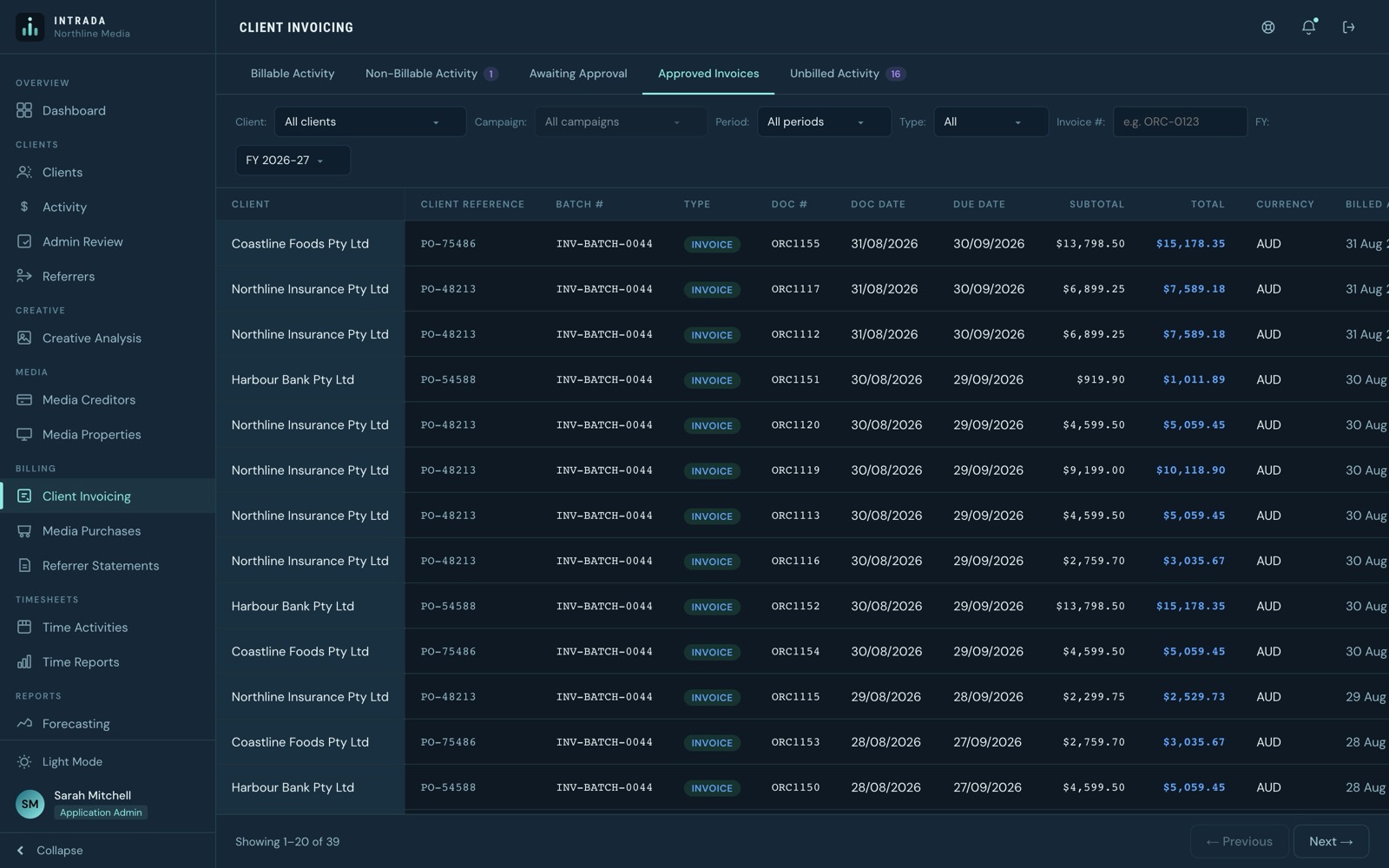Switch to Billable Activity tab
Viewport: 1389px width, 868px height.
[x=293, y=74]
